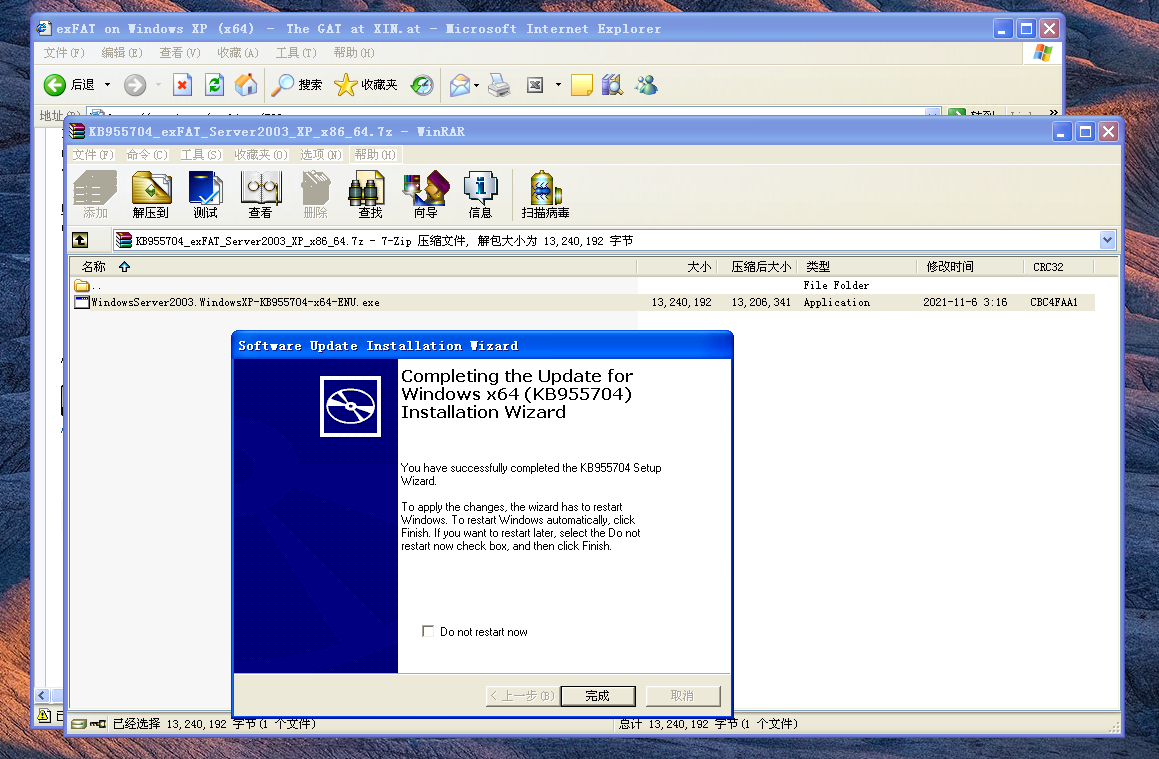The width and height of the screenshot is (1159, 759).
Task: Open the 收藏夹(O) menu in WinRAR
Action: click(261, 154)
